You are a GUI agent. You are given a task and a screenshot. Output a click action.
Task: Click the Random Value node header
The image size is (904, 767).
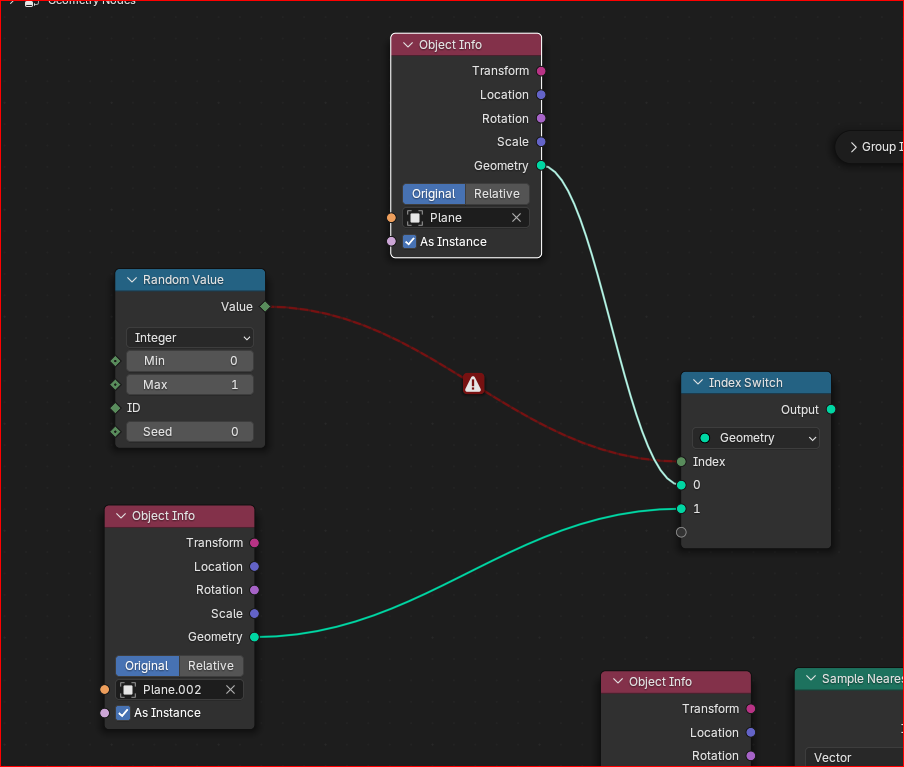pos(190,280)
